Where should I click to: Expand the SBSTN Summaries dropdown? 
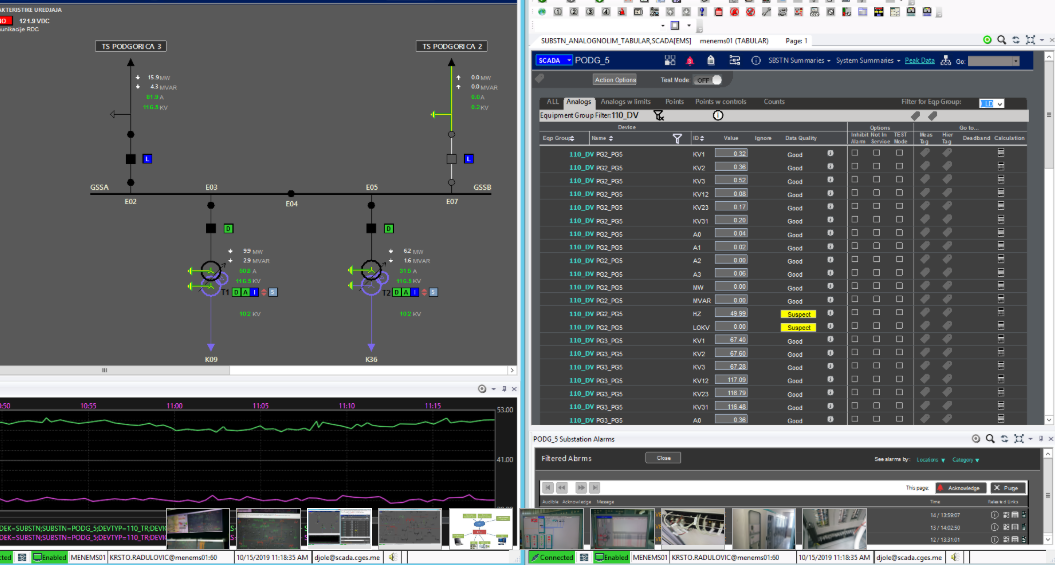[798, 61]
